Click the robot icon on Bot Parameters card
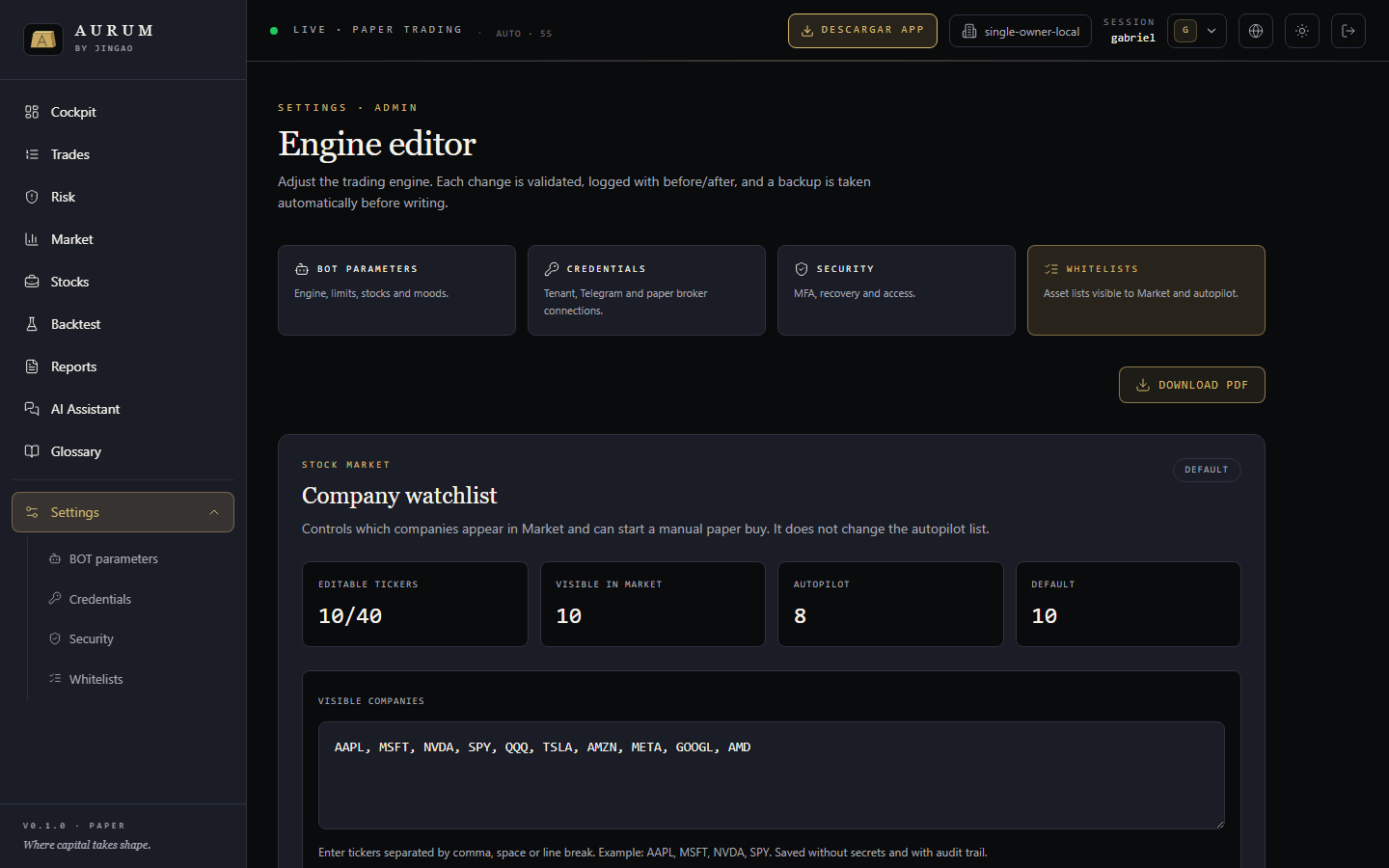The image size is (1389, 868). [x=302, y=269]
